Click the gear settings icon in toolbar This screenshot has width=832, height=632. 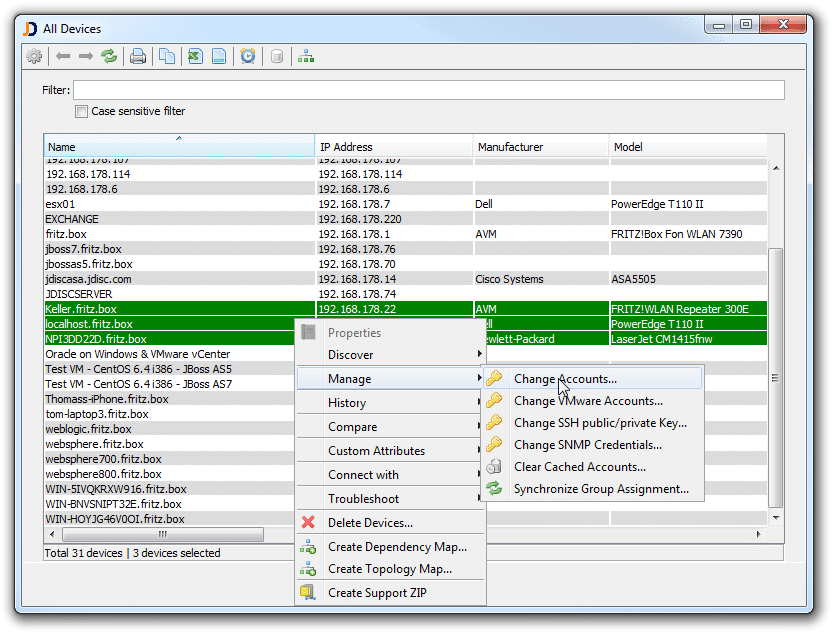coord(34,56)
